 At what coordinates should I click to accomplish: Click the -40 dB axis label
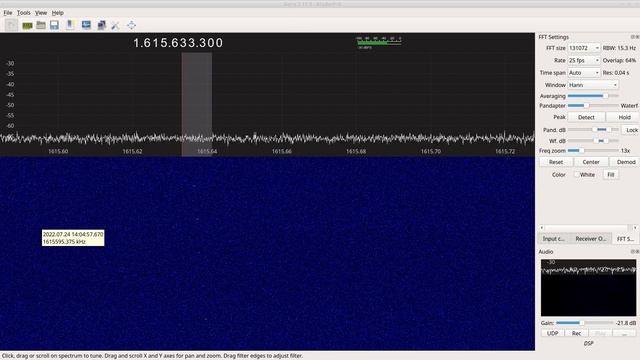[10, 84]
